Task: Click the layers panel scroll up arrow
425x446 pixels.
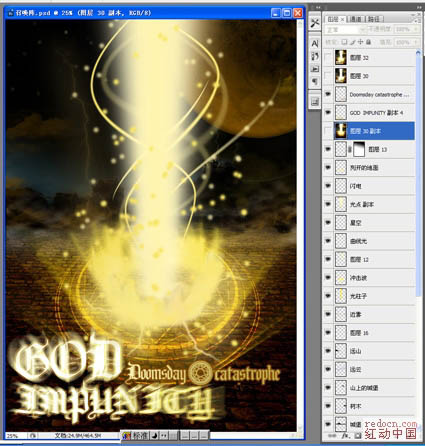Action: tap(418, 52)
